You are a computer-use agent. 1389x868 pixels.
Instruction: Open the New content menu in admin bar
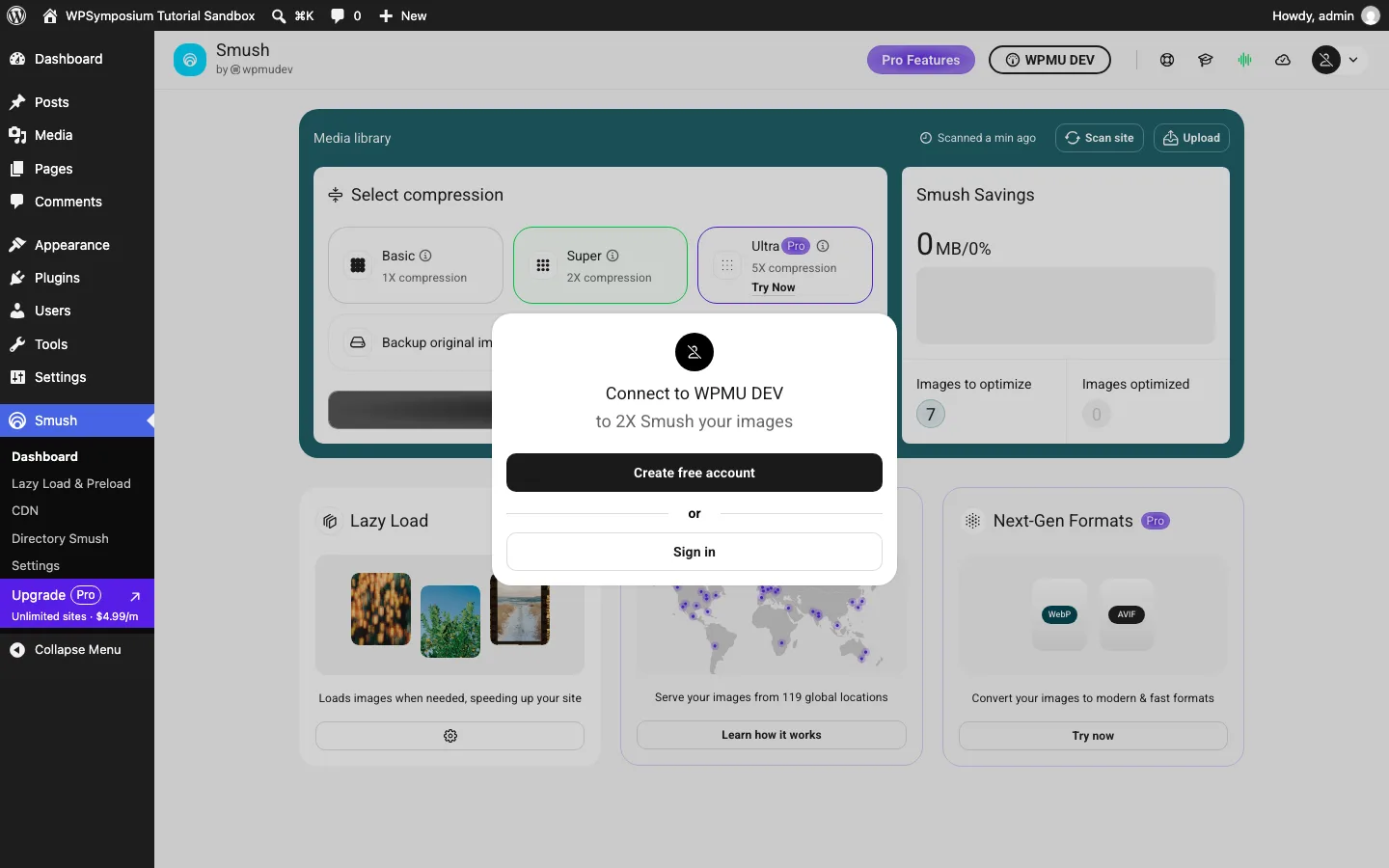click(x=403, y=15)
